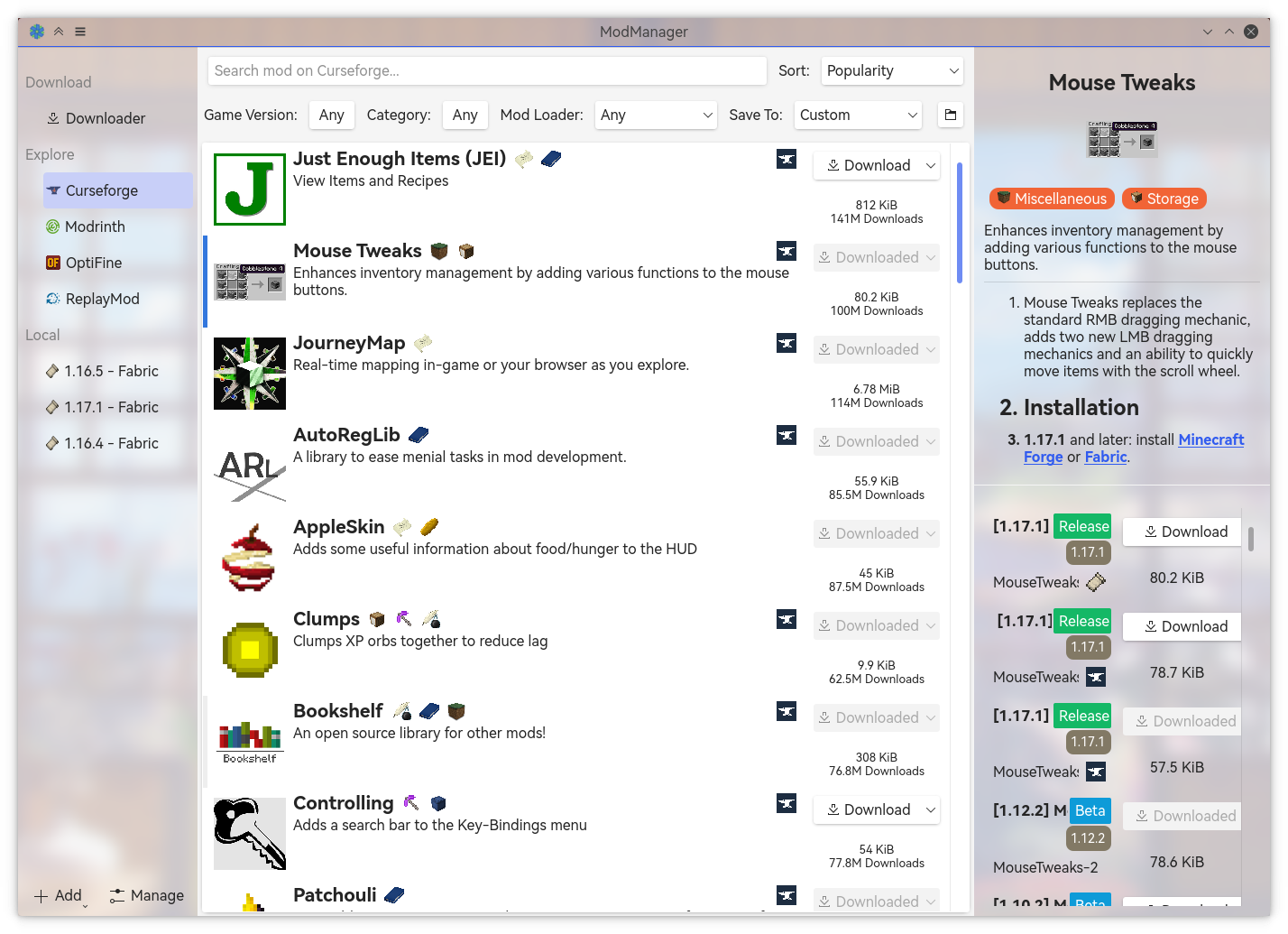Viewport: 1288px width, 934px height.
Task: Click the Fabric icon beside first MouseTweaks file
Action: 1096,583
